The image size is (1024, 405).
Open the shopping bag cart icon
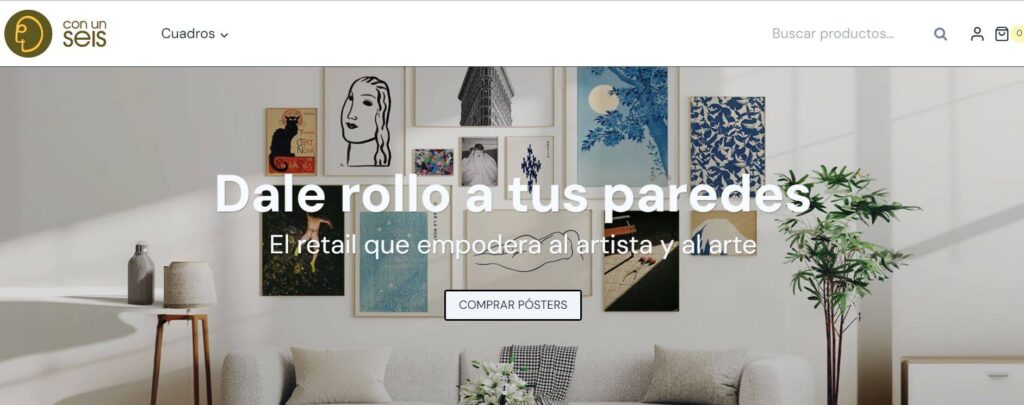1001,34
